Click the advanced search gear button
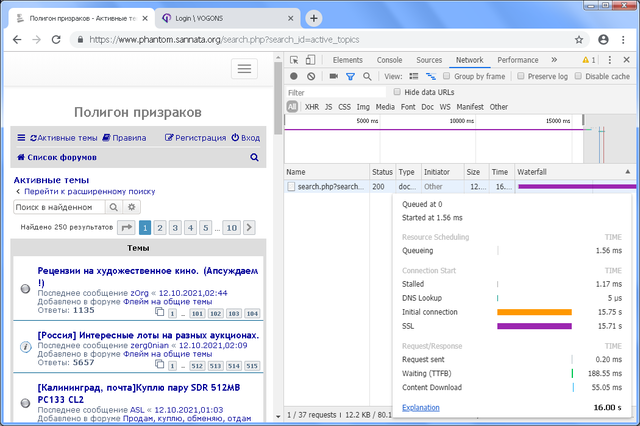640x426 pixels. [x=131, y=207]
